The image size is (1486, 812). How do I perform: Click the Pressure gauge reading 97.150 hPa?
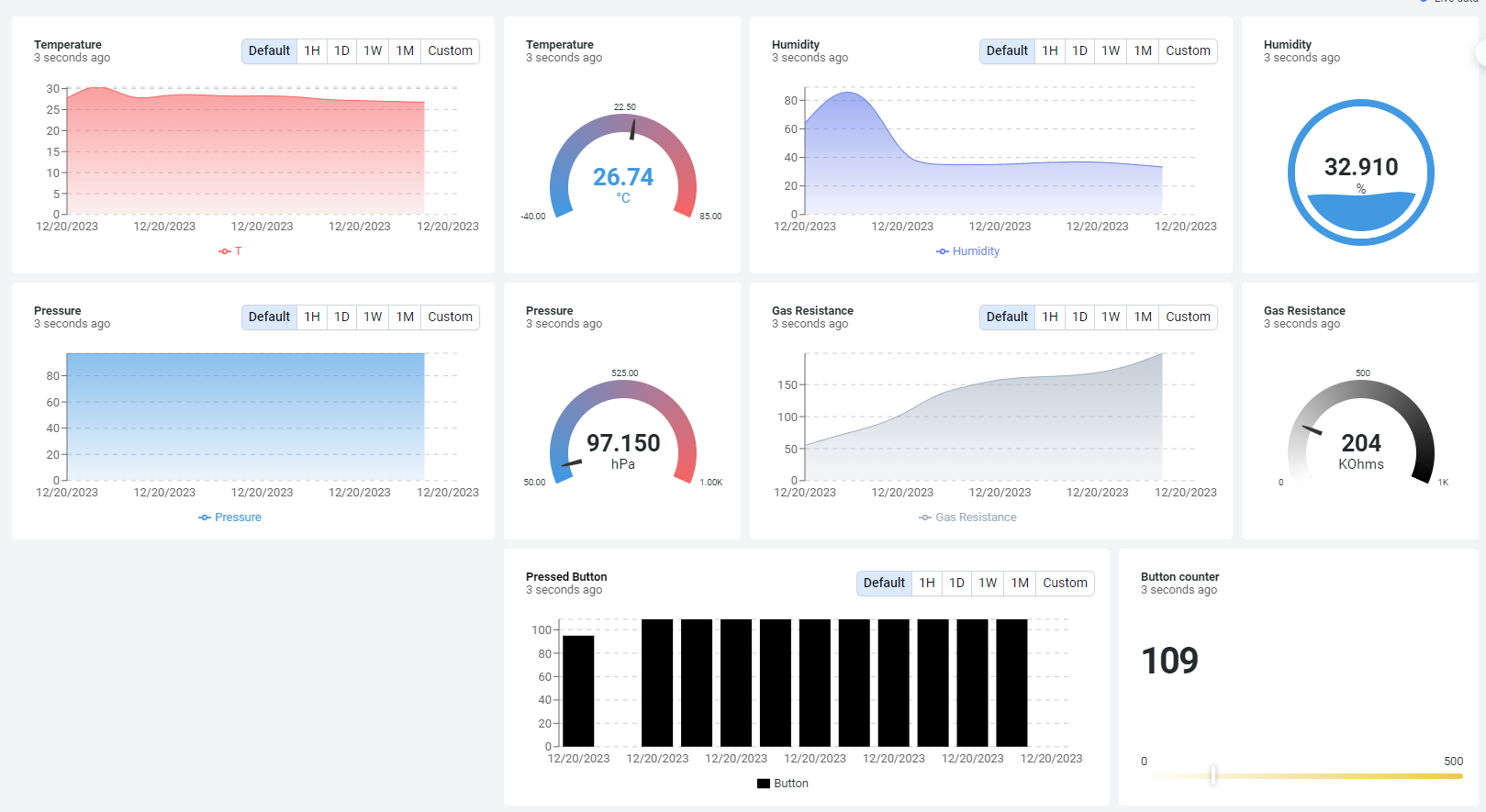(x=622, y=443)
